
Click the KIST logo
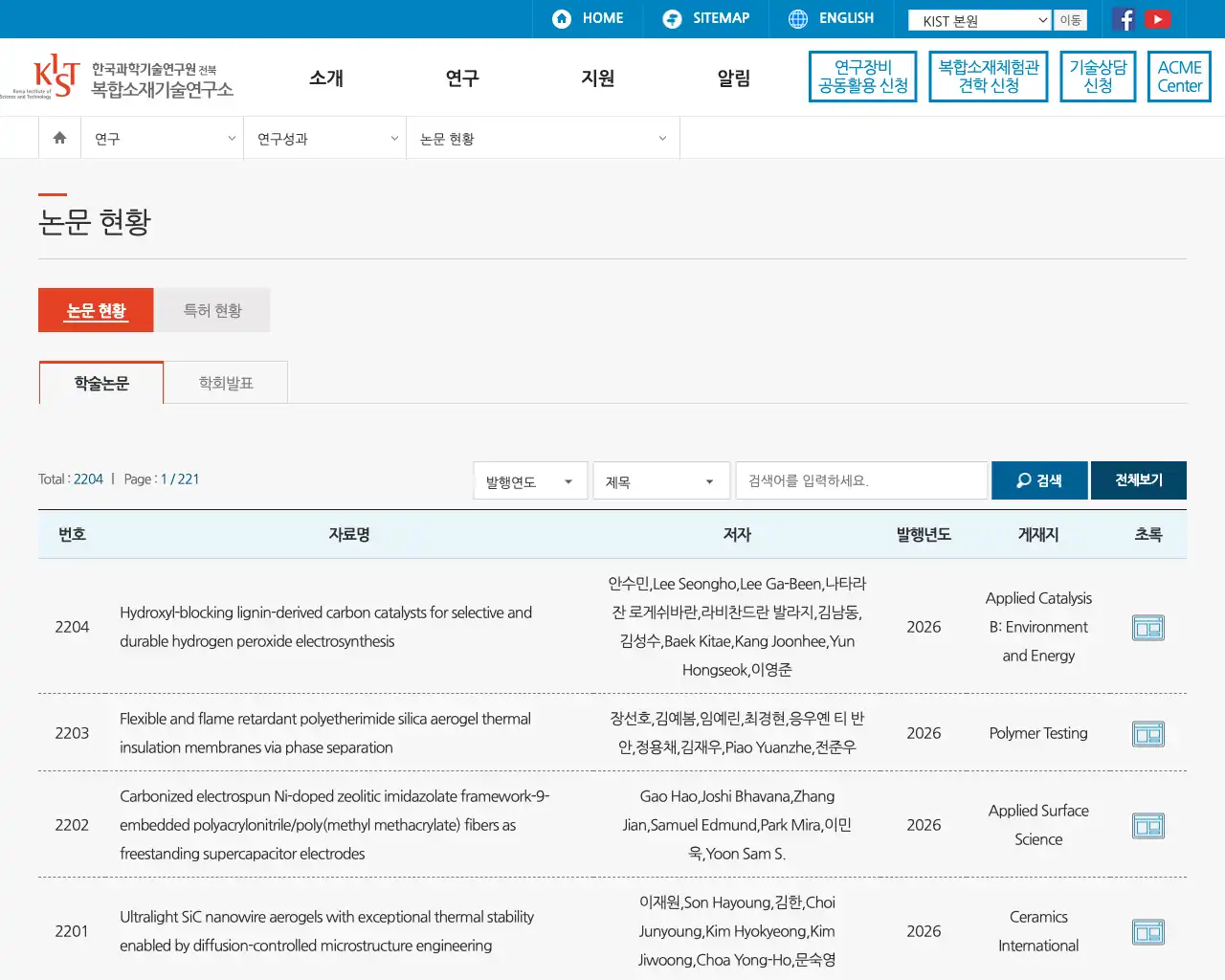(117, 78)
